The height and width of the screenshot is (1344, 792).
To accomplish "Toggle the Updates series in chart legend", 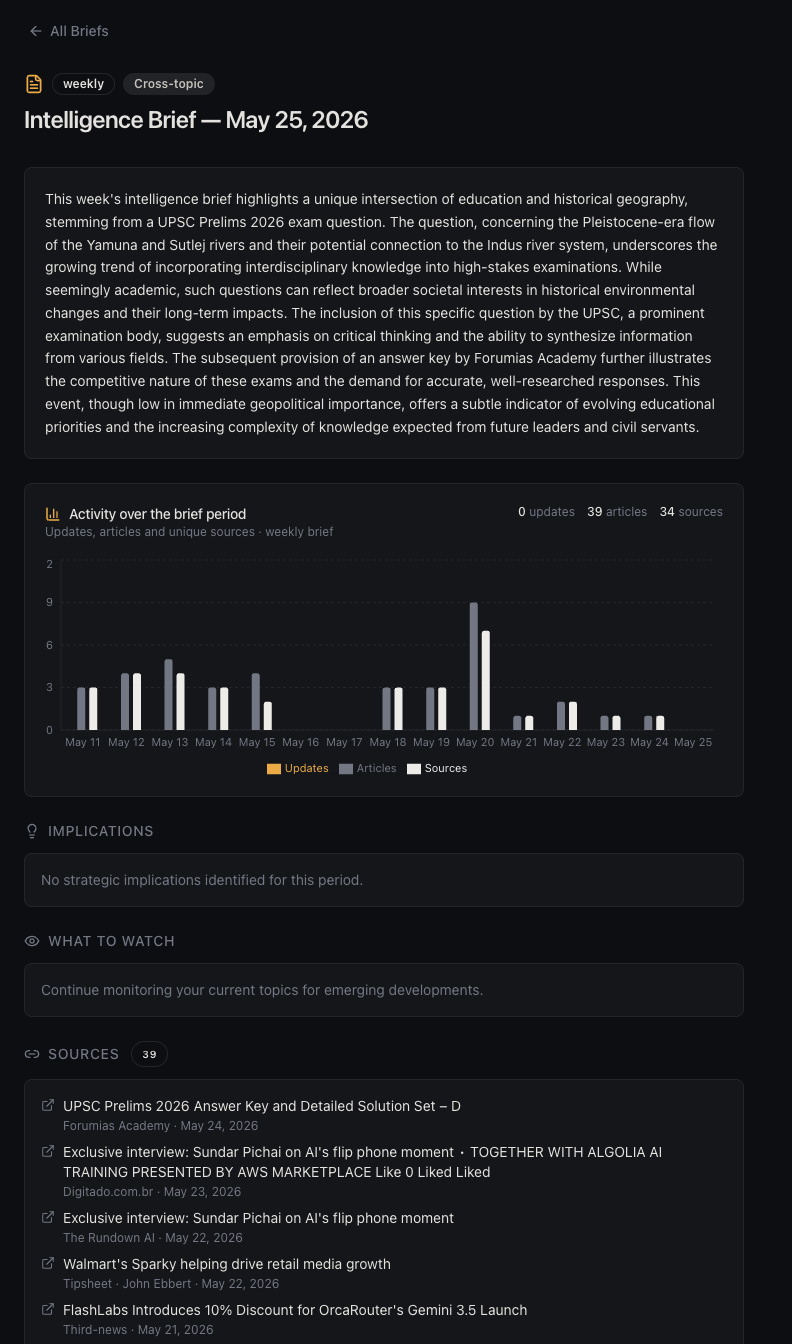I will point(298,768).
